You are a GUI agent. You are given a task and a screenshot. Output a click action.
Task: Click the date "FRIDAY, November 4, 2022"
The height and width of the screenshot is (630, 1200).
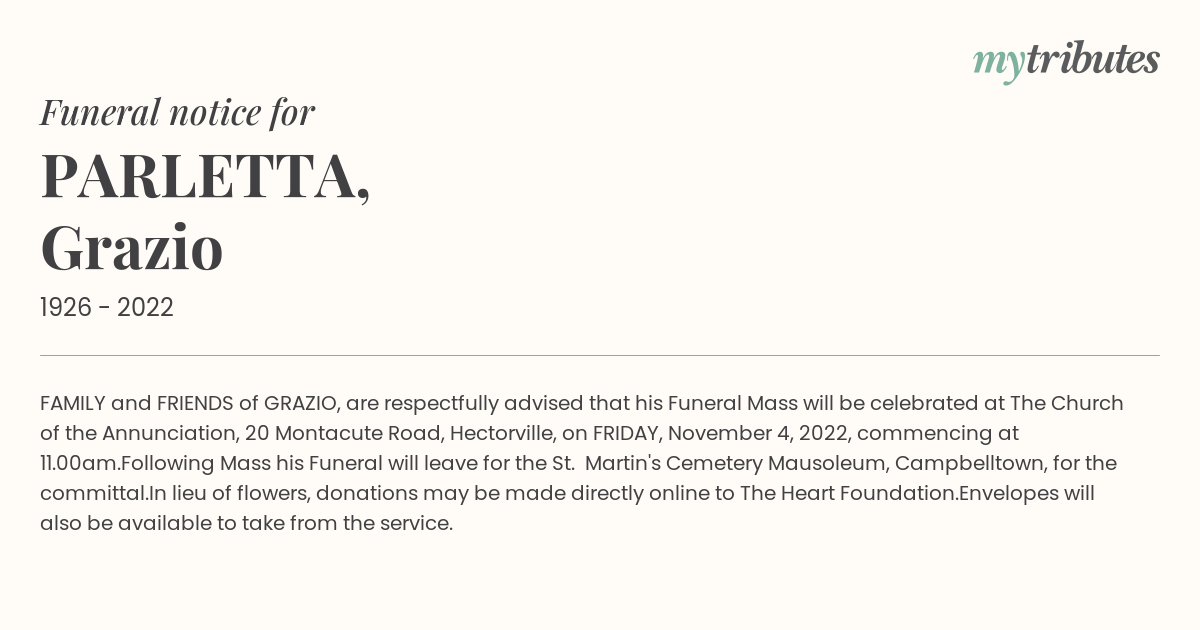click(x=721, y=433)
